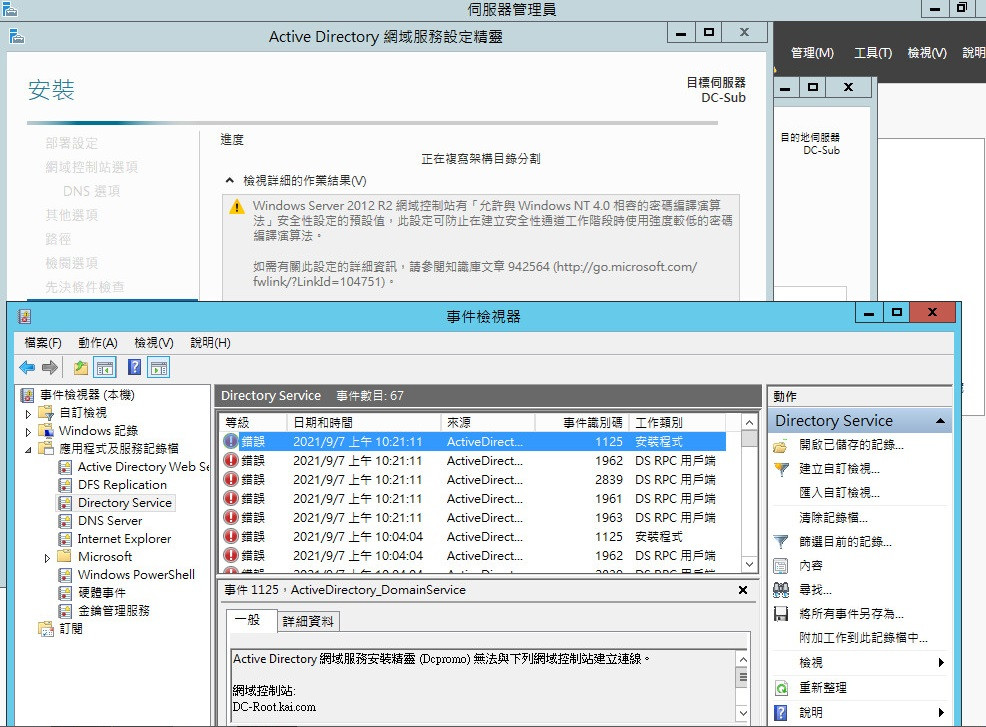Open the 檢視 submenu arrow in actions pane
This screenshot has width=986, height=727.
[941, 662]
